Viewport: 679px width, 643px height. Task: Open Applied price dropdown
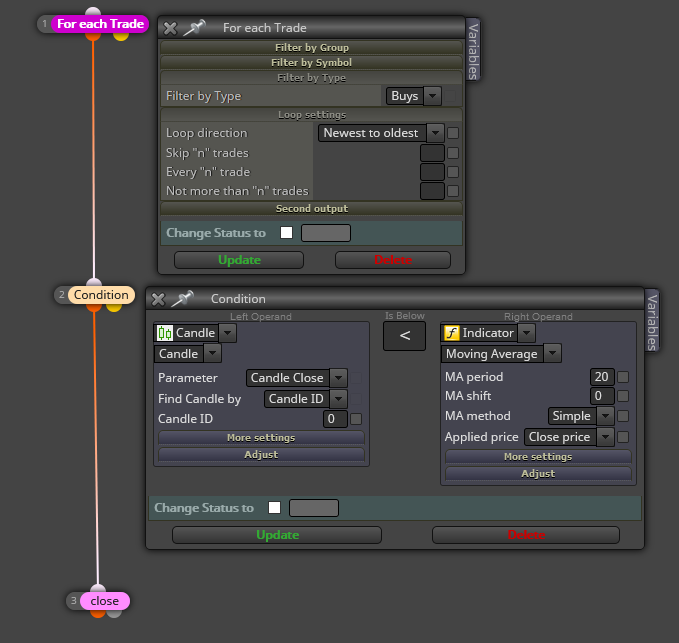point(569,437)
